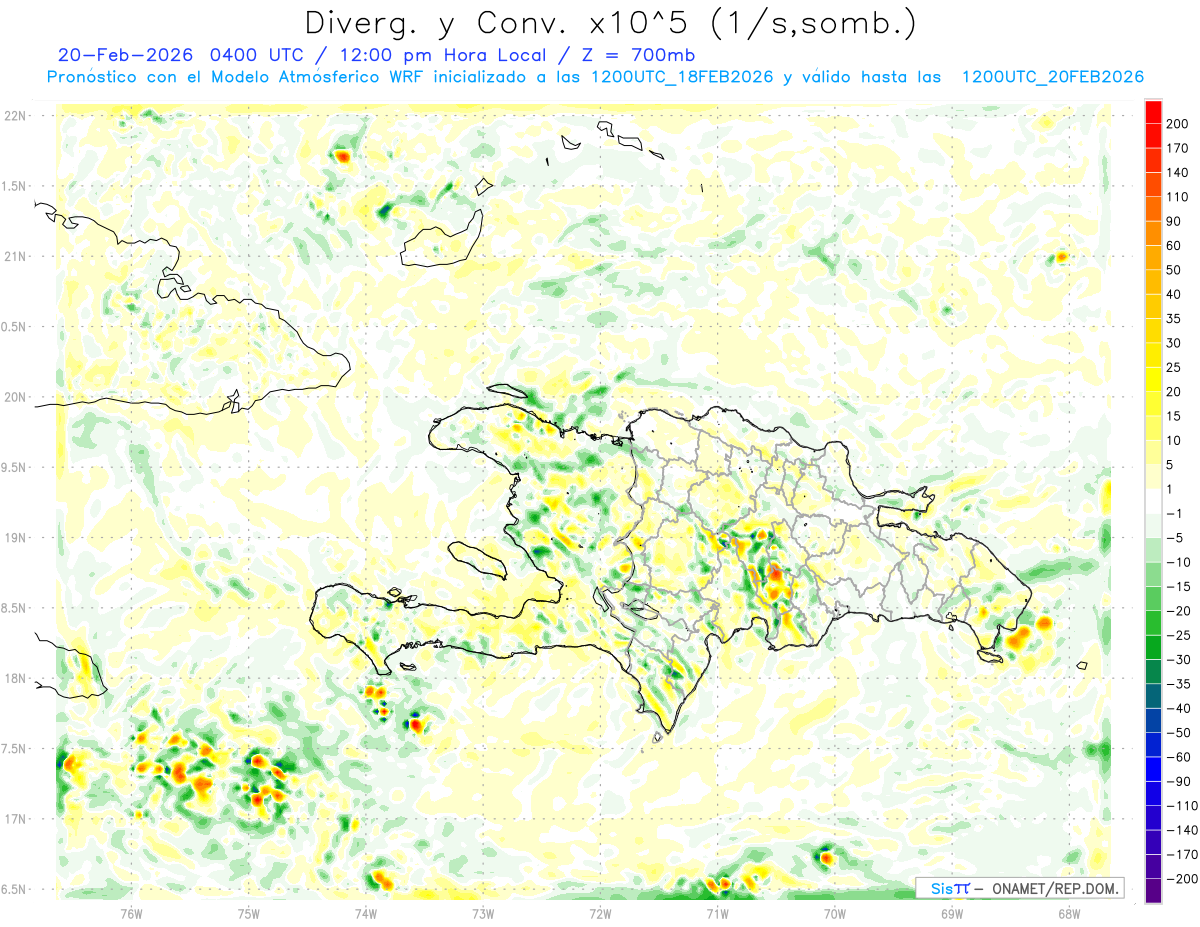Select the positive colorbar value 15
This screenshot has width=1200, height=927.
[x=1174, y=416]
